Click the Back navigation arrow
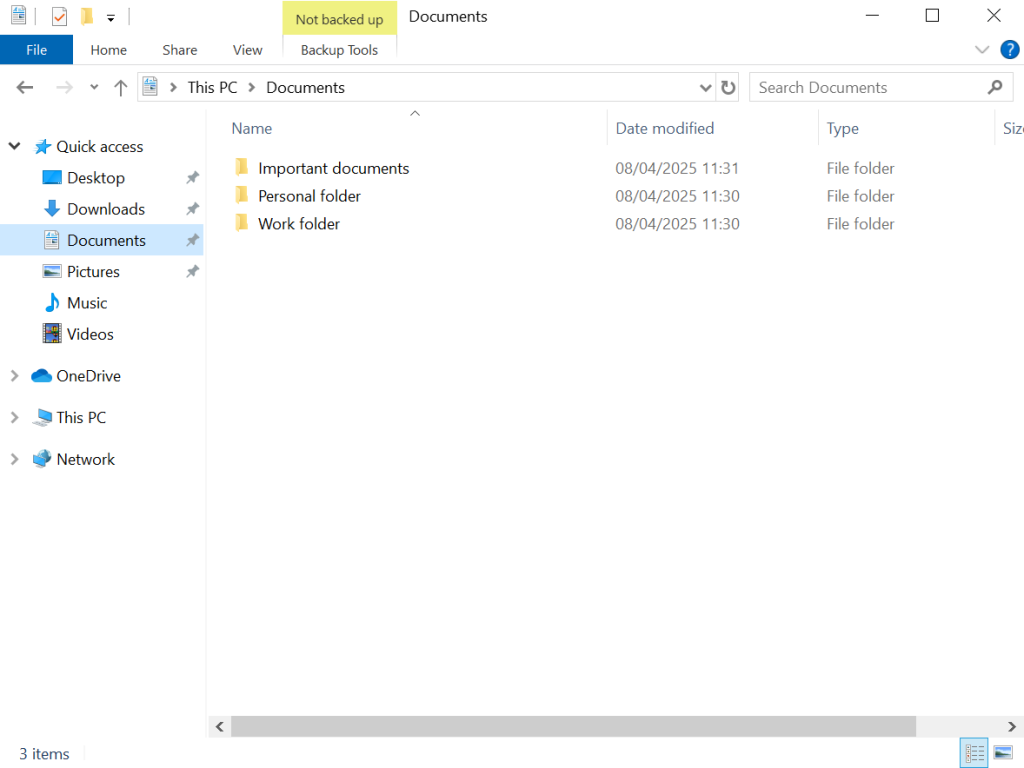 click(25, 88)
